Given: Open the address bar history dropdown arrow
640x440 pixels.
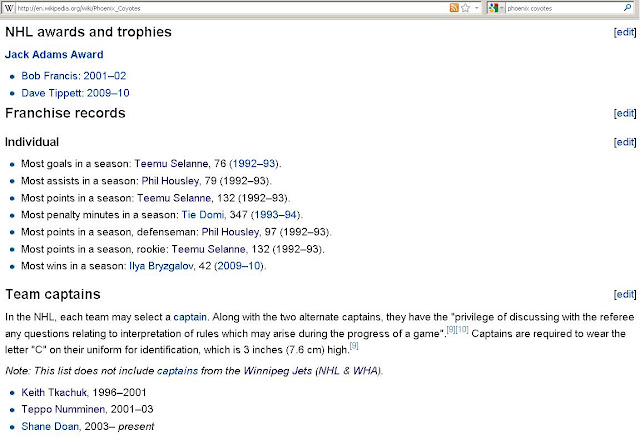Looking at the screenshot, I should [476, 8].
